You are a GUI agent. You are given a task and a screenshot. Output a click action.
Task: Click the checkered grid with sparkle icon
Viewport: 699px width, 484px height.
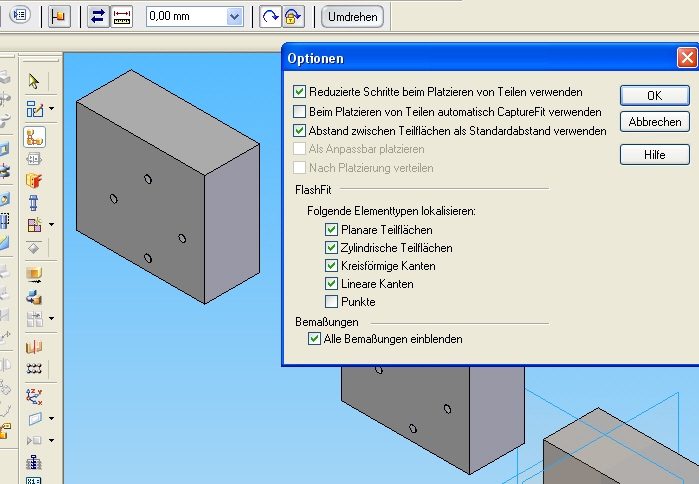34,224
